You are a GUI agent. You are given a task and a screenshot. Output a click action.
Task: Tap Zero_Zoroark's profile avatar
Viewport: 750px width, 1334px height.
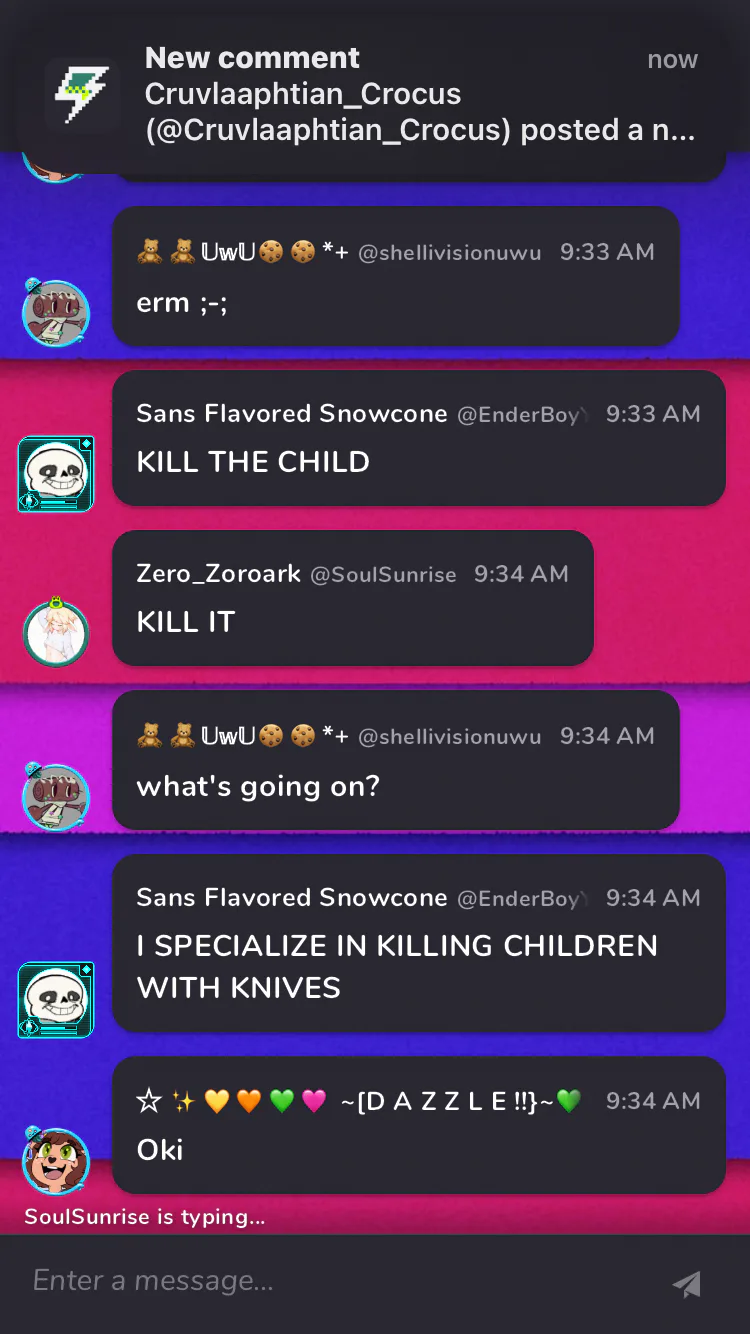(x=56, y=632)
